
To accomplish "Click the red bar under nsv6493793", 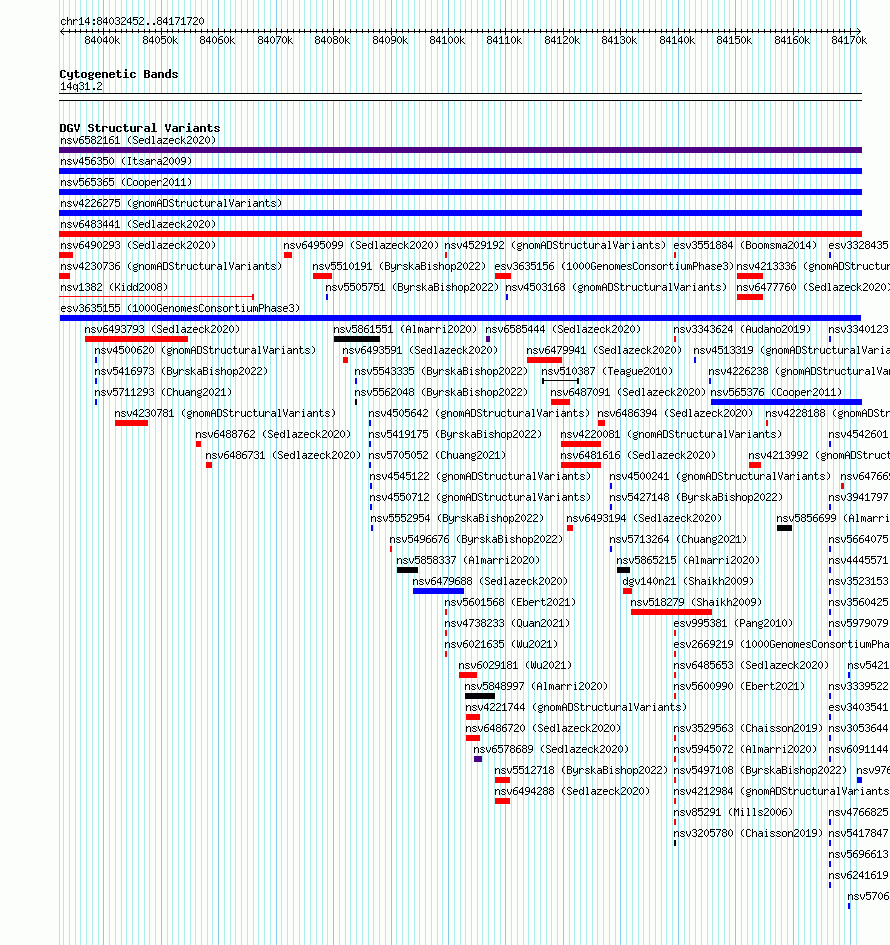I will (136, 339).
